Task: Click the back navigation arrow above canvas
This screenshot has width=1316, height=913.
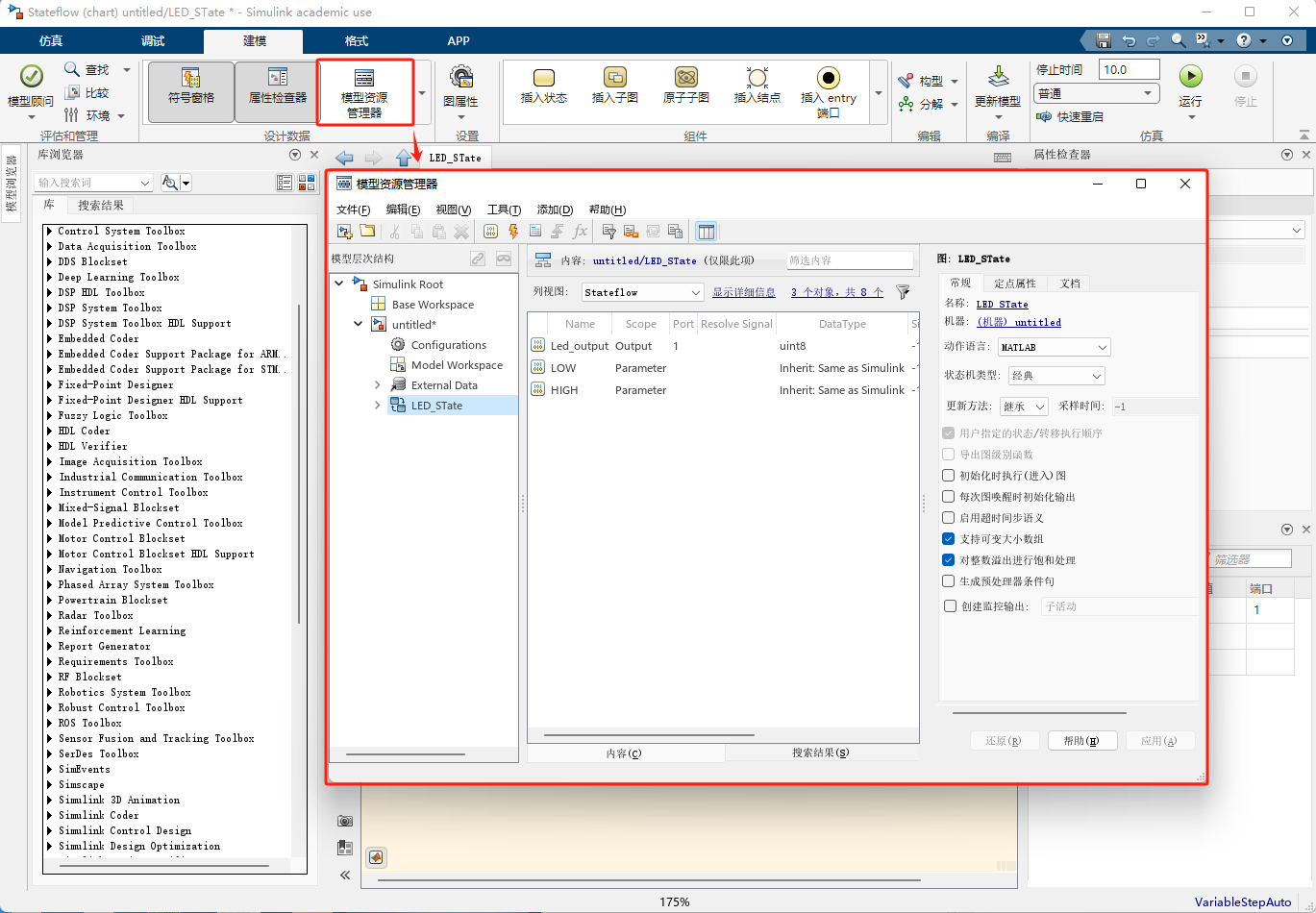Action: (x=344, y=158)
